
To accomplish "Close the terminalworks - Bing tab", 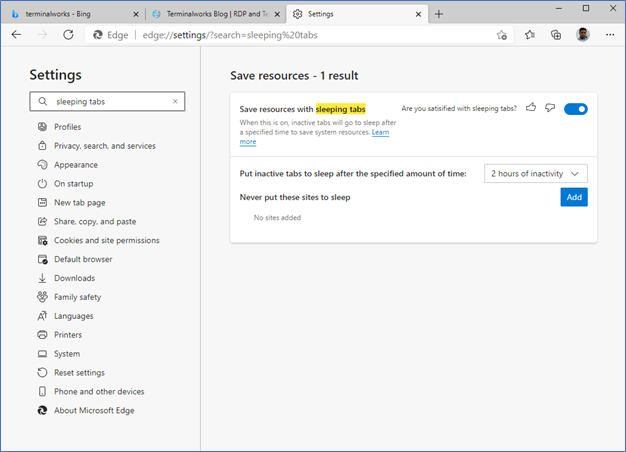I will 136,14.
